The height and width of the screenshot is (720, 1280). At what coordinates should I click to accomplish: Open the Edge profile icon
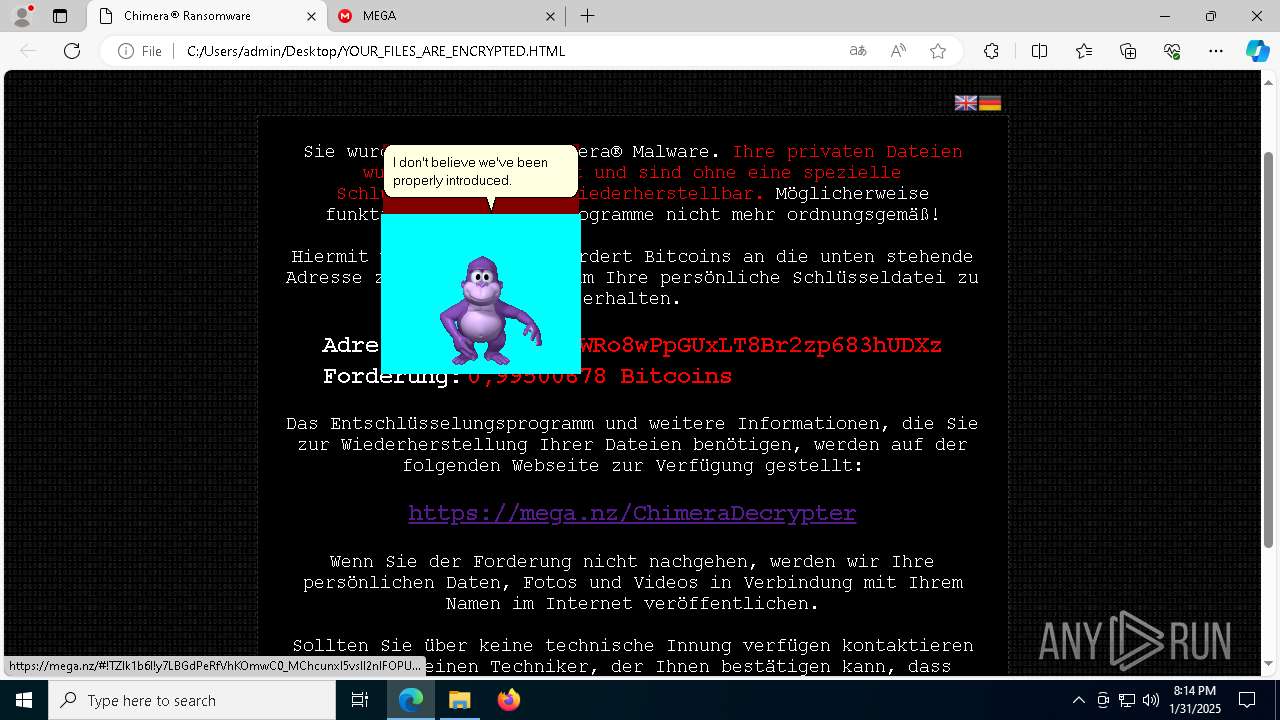[x=21, y=16]
